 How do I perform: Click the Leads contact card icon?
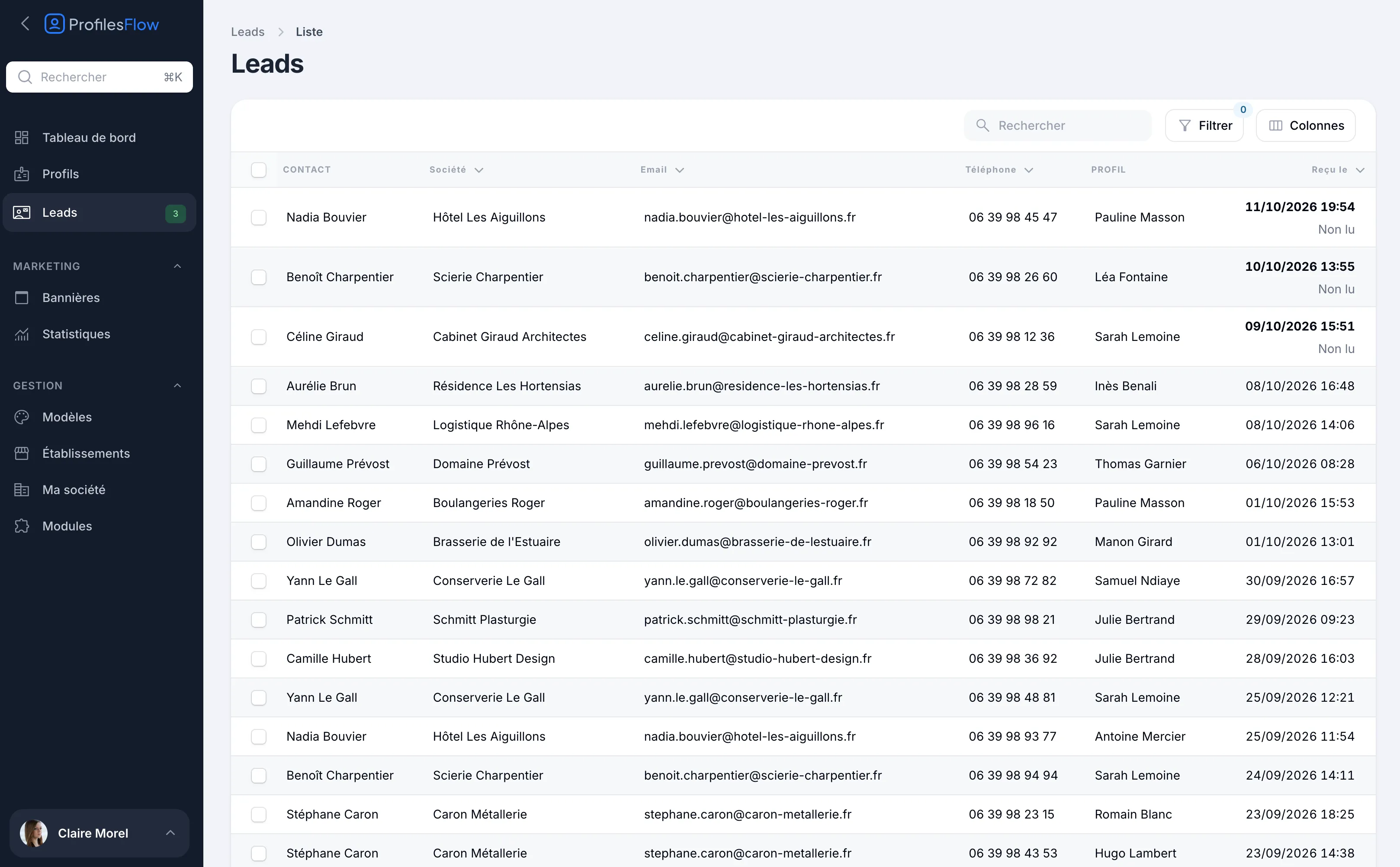[22, 212]
